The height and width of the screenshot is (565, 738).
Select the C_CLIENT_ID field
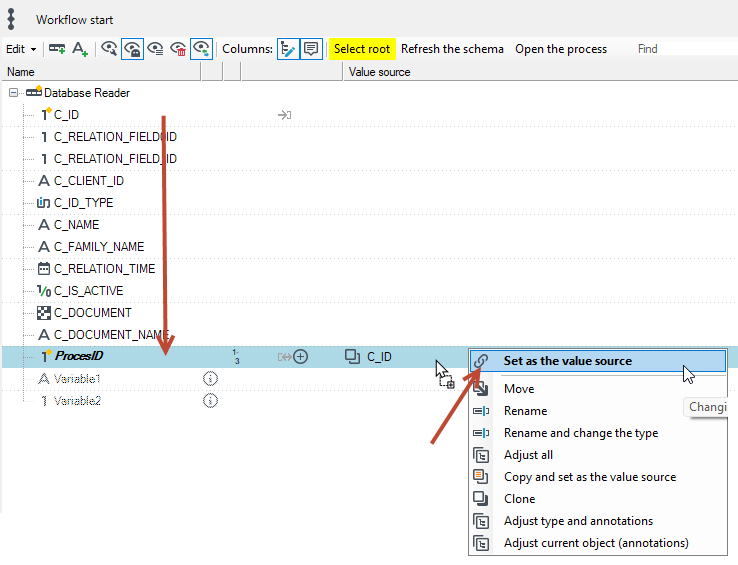coord(88,181)
